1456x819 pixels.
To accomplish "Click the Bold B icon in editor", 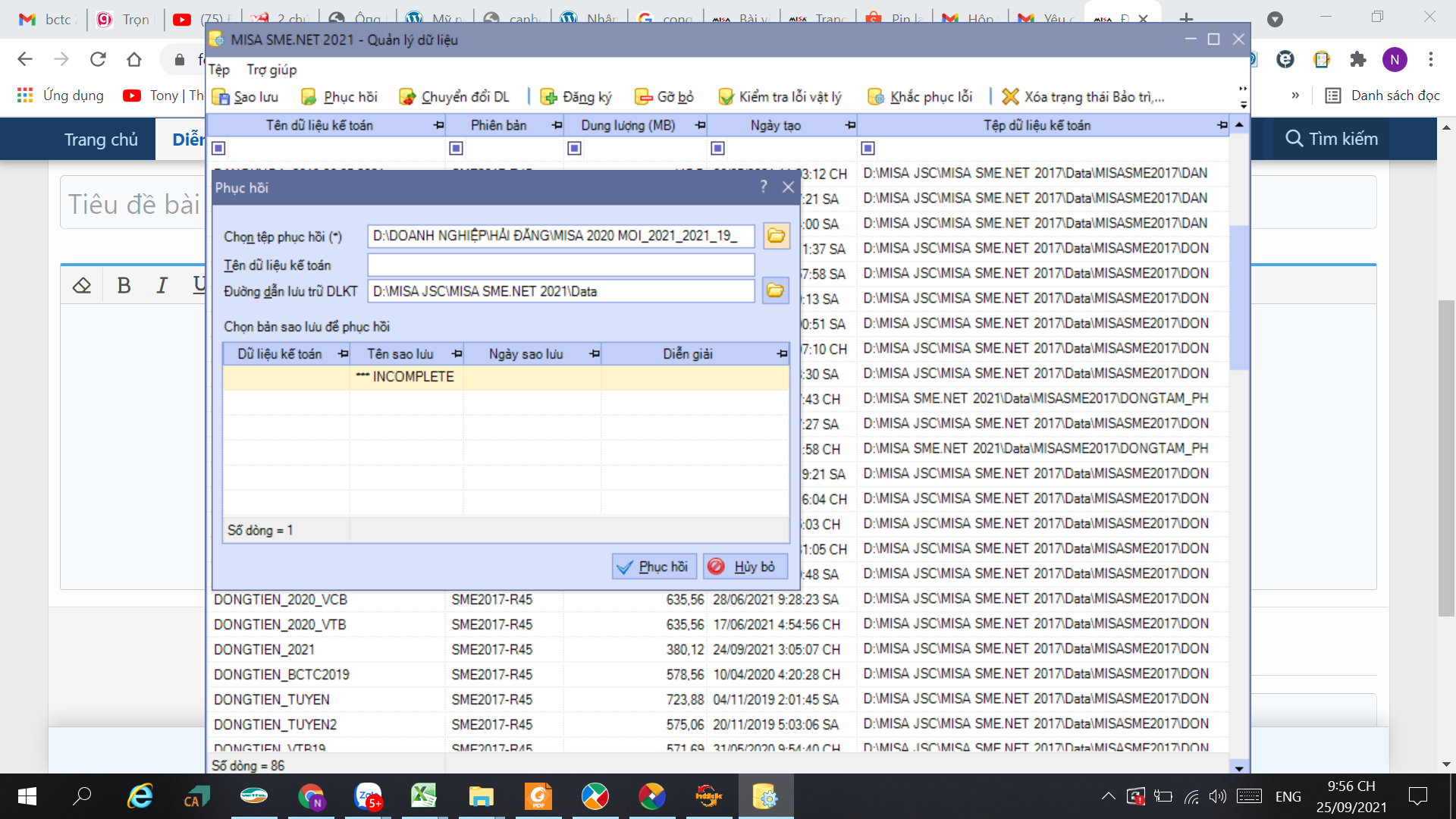I will coord(124,285).
